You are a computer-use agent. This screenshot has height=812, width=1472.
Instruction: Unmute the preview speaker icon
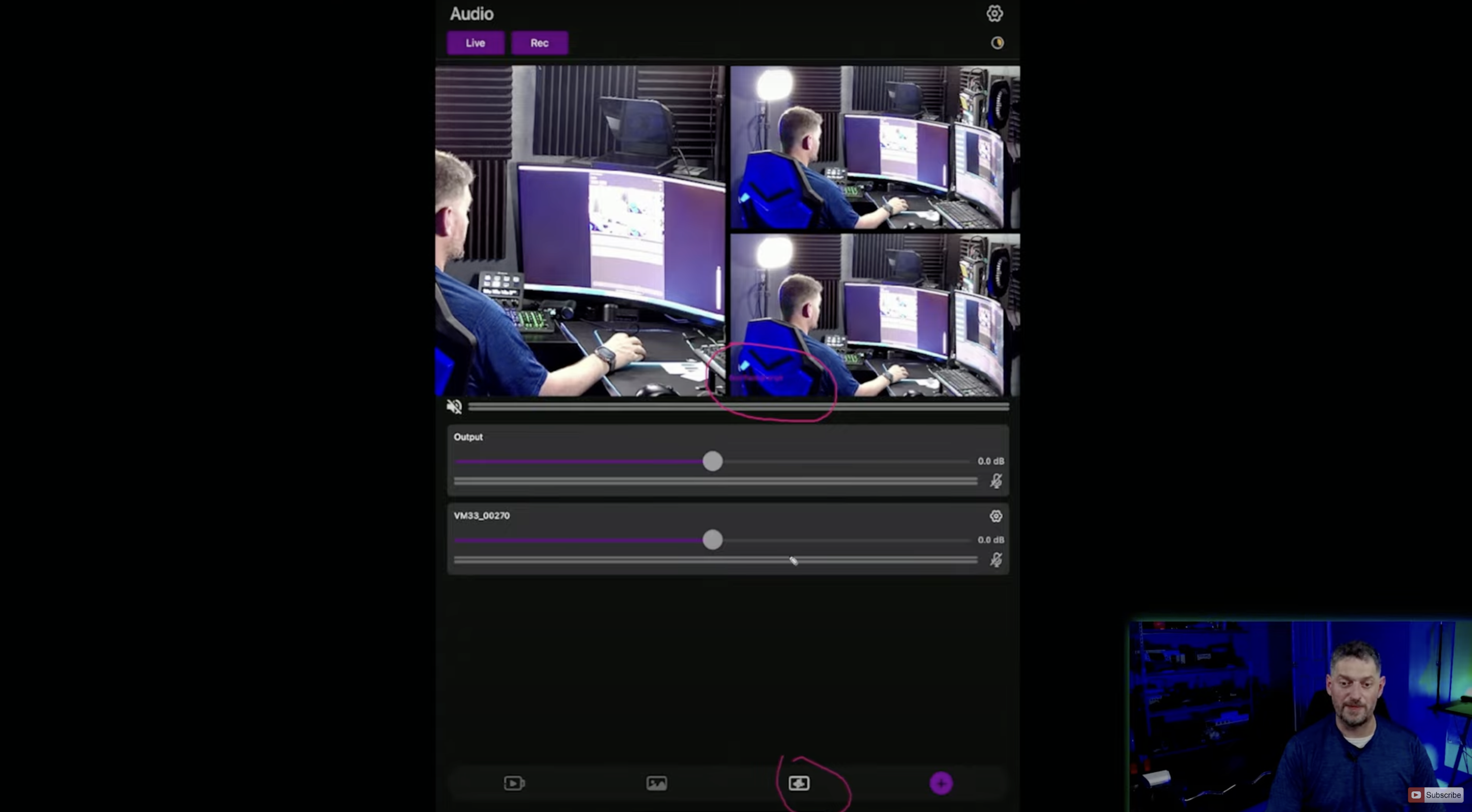(454, 407)
